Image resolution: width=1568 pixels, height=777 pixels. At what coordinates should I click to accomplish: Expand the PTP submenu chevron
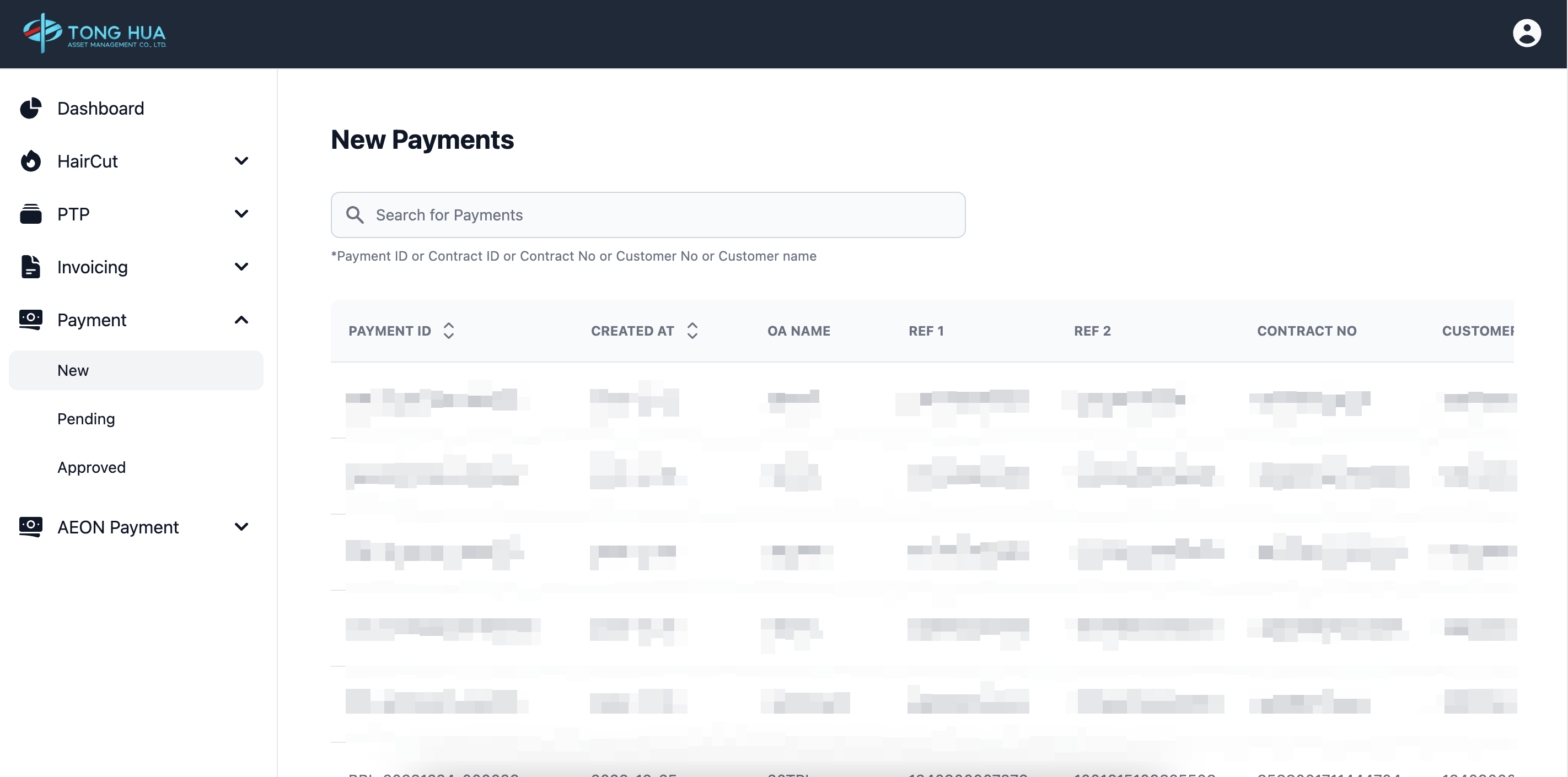click(x=241, y=214)
